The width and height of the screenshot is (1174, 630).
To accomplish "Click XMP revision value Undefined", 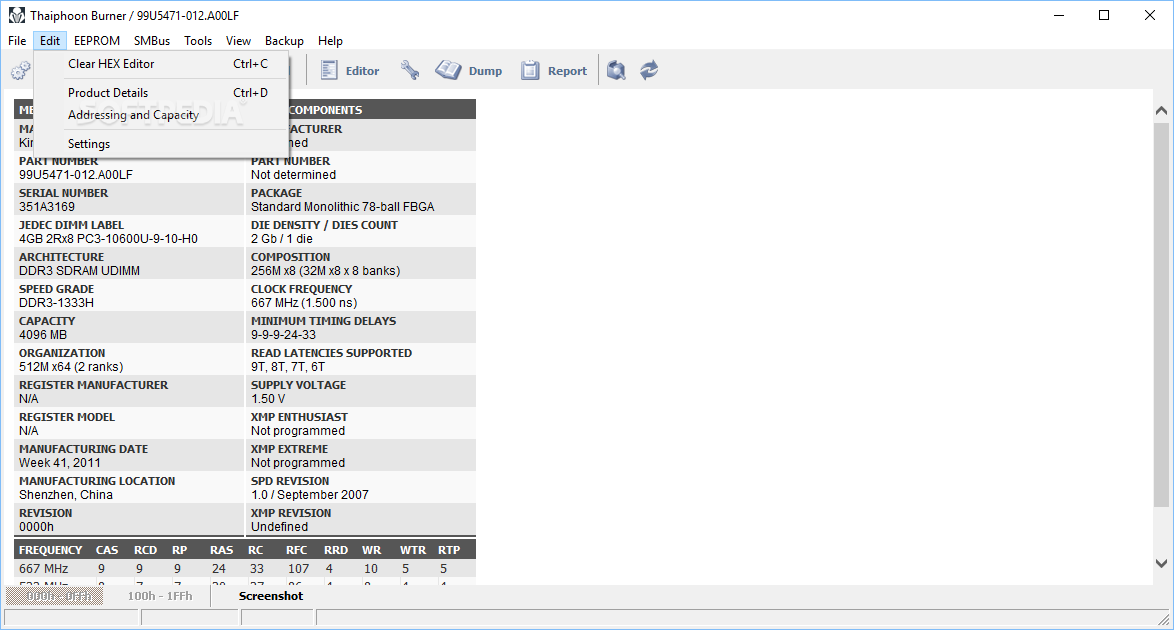I will coord(279,527).
